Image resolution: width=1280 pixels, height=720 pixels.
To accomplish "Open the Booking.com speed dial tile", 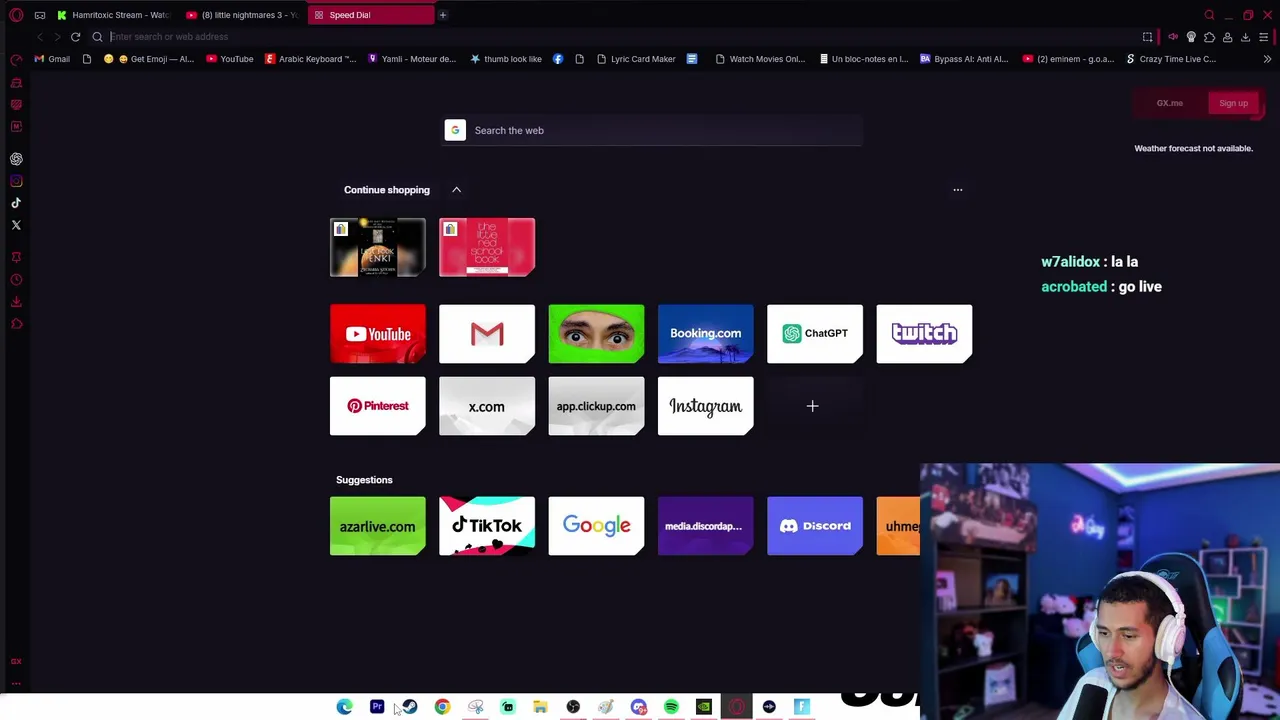I will (x=706, y=334).
